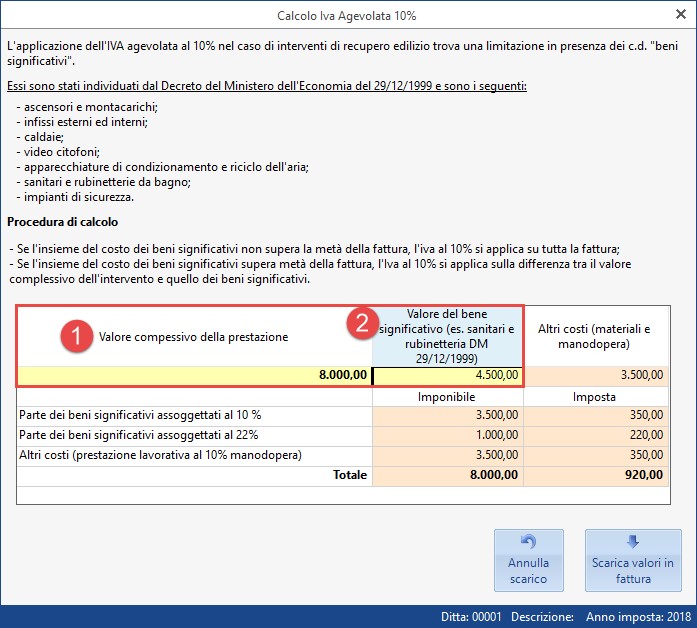Edit the 4.500,00 significant goods value field
Screen dimensions: 697x628
coord(448,375)
